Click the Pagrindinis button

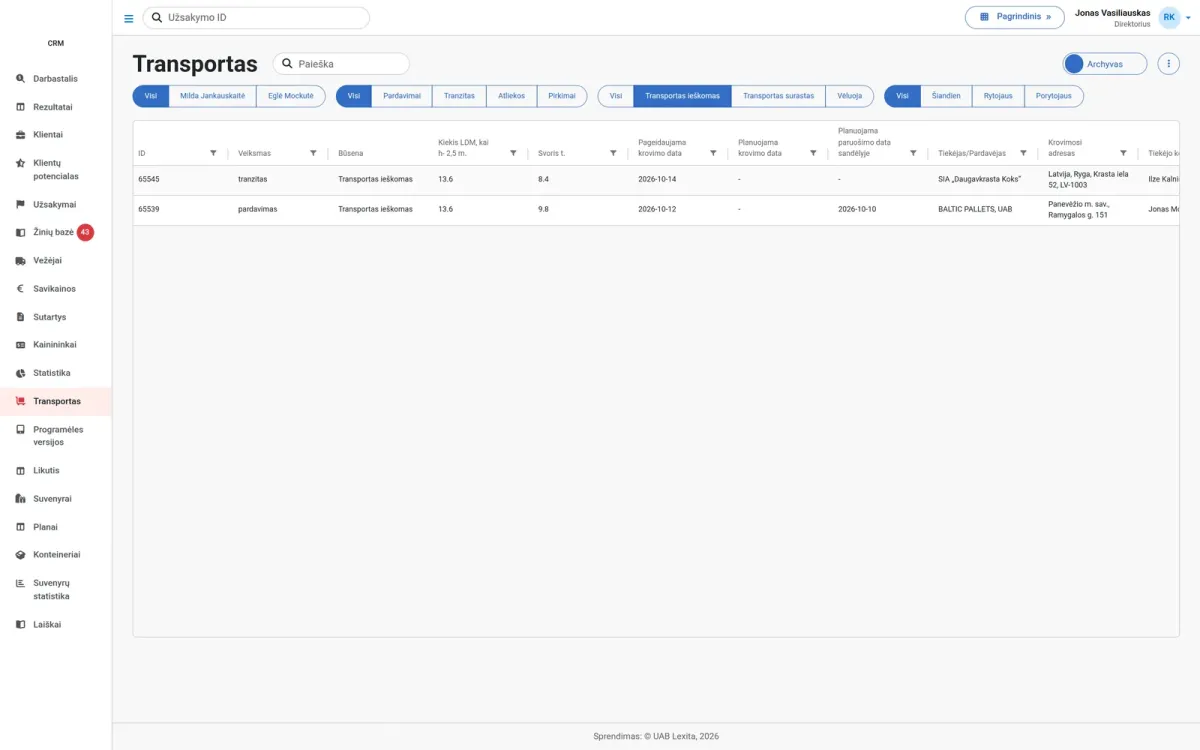click(1014, 17)
